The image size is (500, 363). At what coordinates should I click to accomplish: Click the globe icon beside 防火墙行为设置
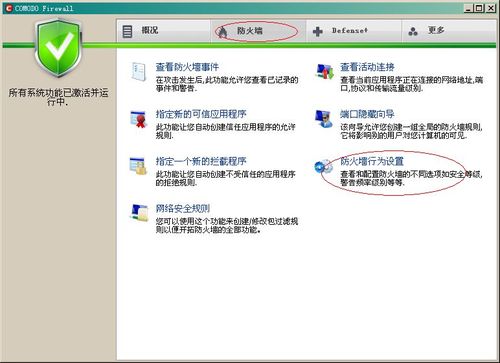(x=323, y=166)
